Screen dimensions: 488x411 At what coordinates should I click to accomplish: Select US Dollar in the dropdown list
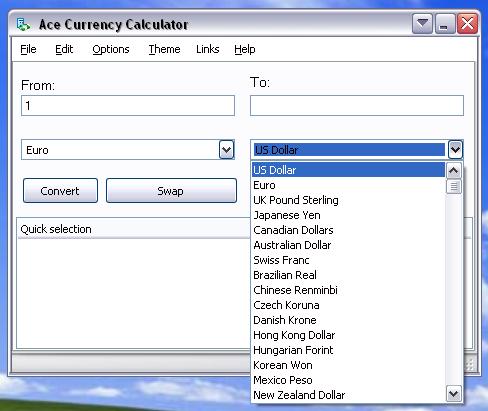348,170
